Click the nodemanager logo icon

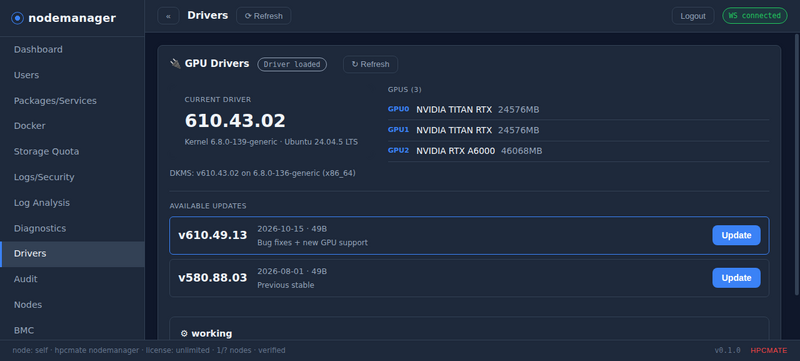click(x=17, y=18)
